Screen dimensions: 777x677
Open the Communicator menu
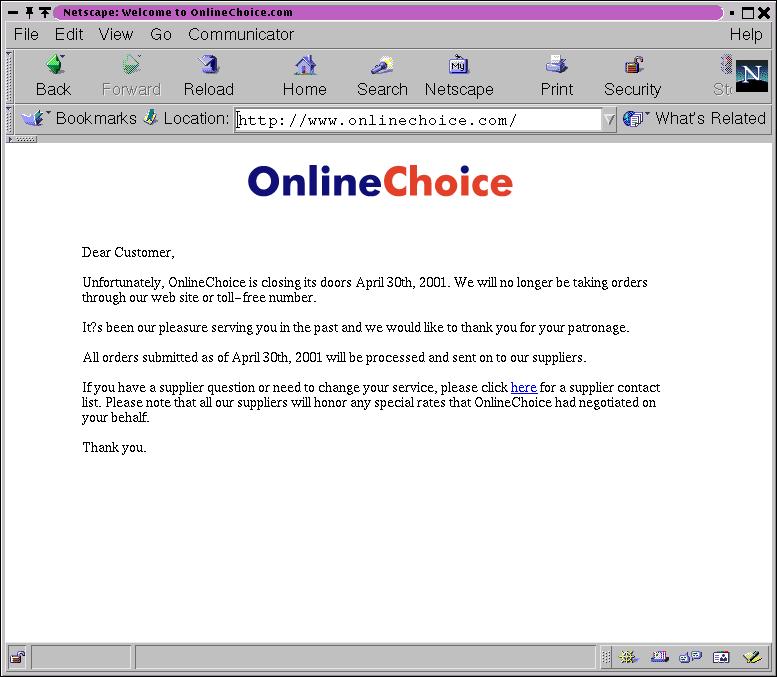click(x=241, y=34)
